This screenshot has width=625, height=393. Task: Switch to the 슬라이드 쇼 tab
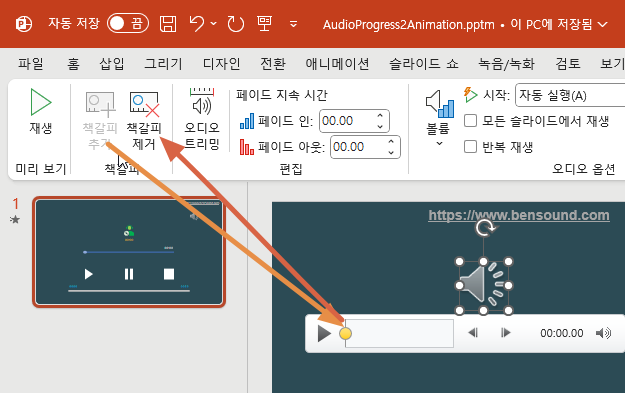click(x=424, y=63)
